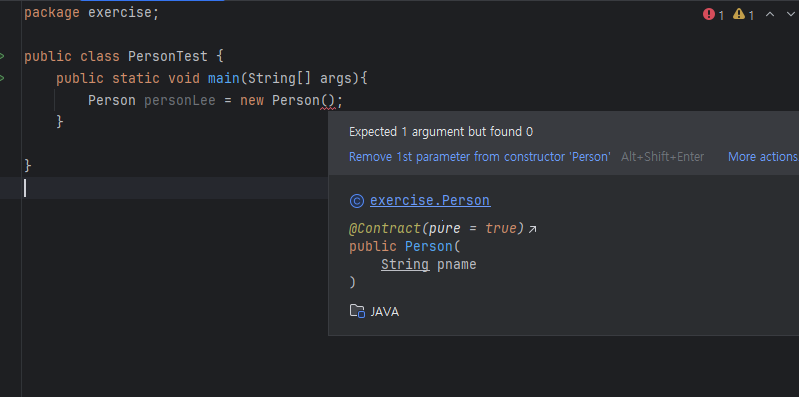Click 'Expected 1 argument but found 0' message
This screenshot has height=397, width=799.
[x=441, y=132]
